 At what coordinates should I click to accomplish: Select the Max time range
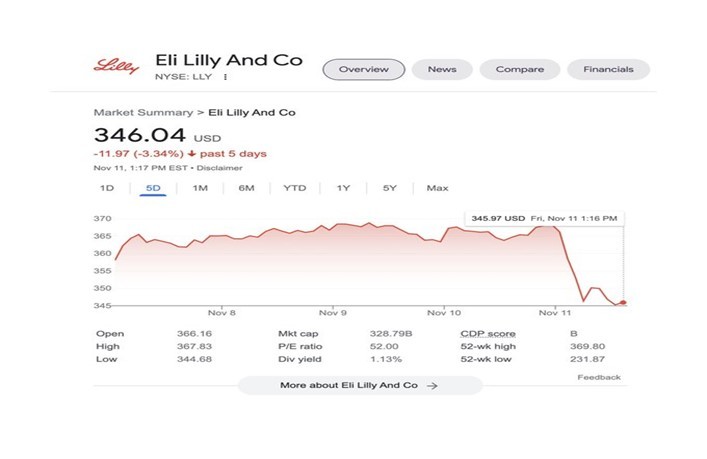click(437, 188)
